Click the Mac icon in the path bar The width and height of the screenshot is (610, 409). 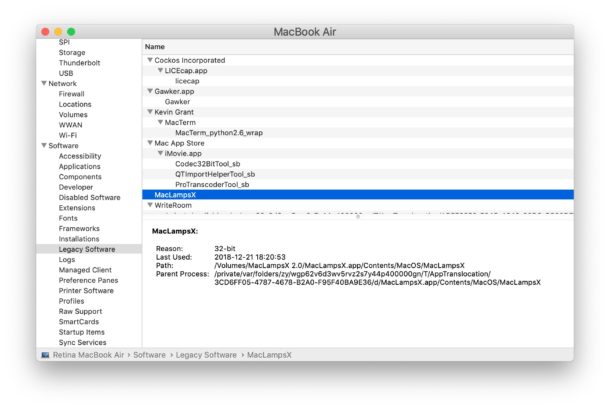click(46, 355)
